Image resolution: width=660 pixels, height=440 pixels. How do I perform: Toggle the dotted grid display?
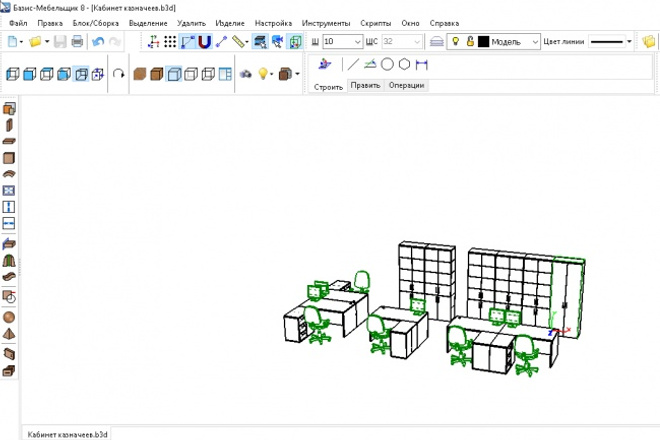point(170,42)
